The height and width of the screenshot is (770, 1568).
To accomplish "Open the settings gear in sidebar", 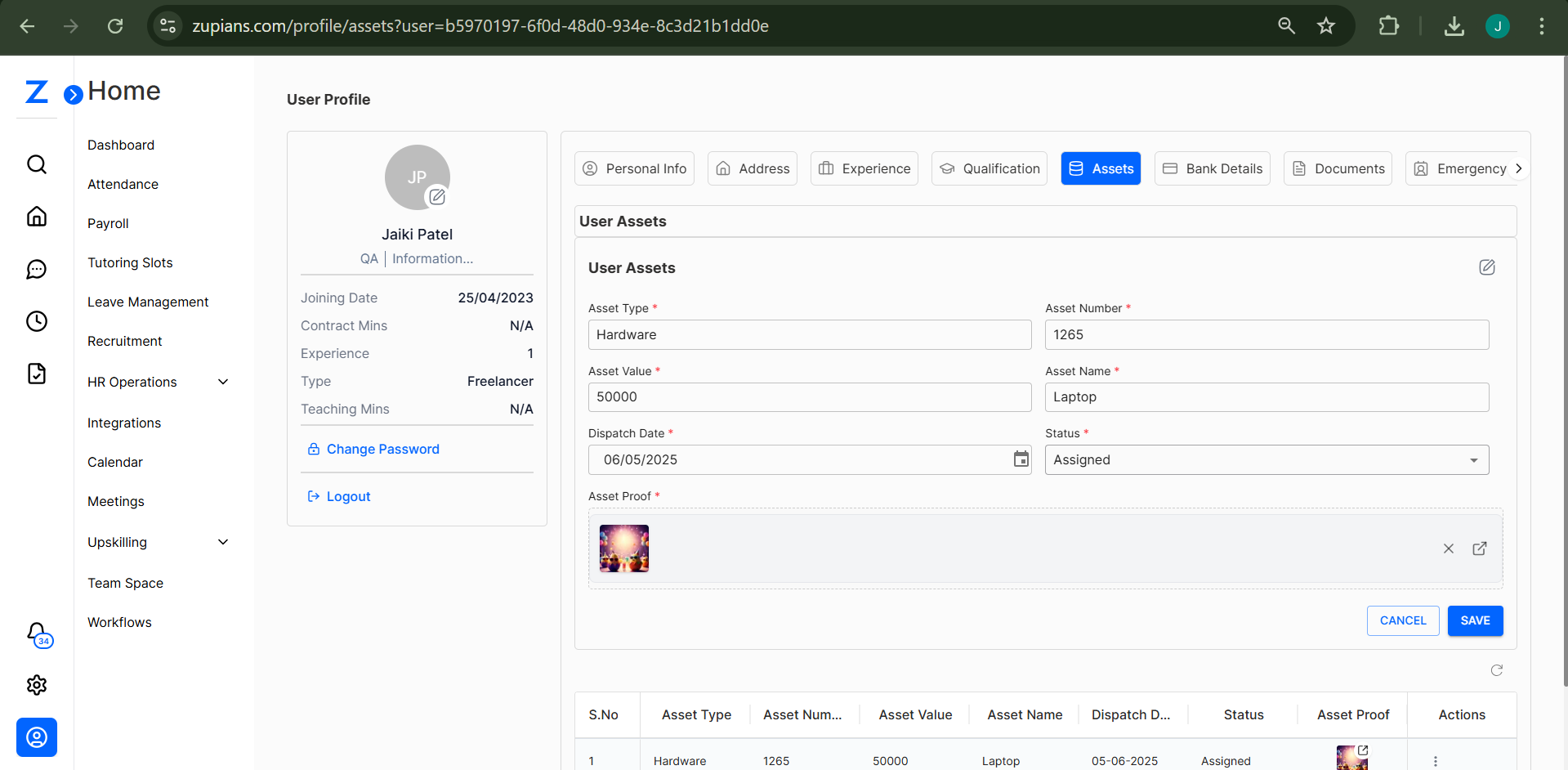I will click(37, 685).
